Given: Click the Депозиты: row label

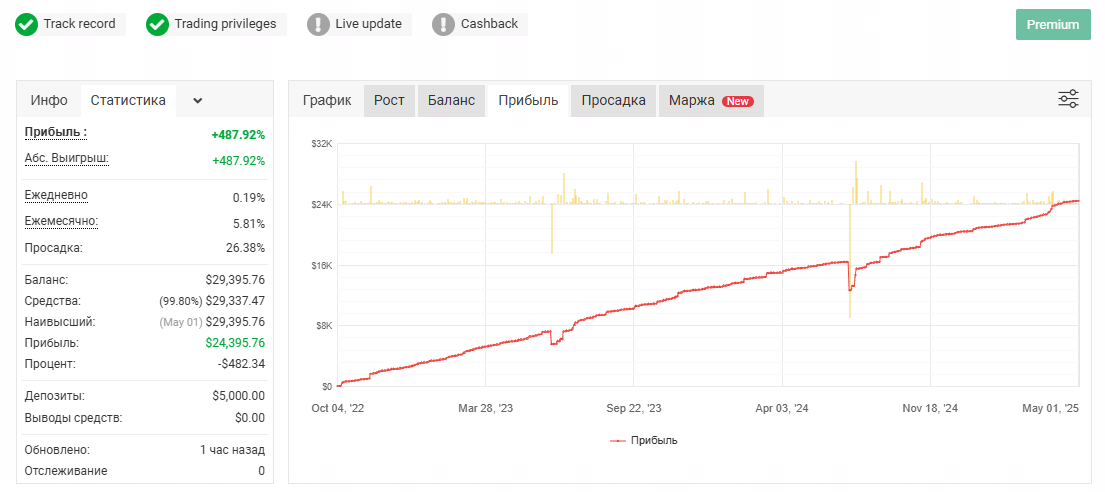Looking at the screenshot, I should 55,396.
